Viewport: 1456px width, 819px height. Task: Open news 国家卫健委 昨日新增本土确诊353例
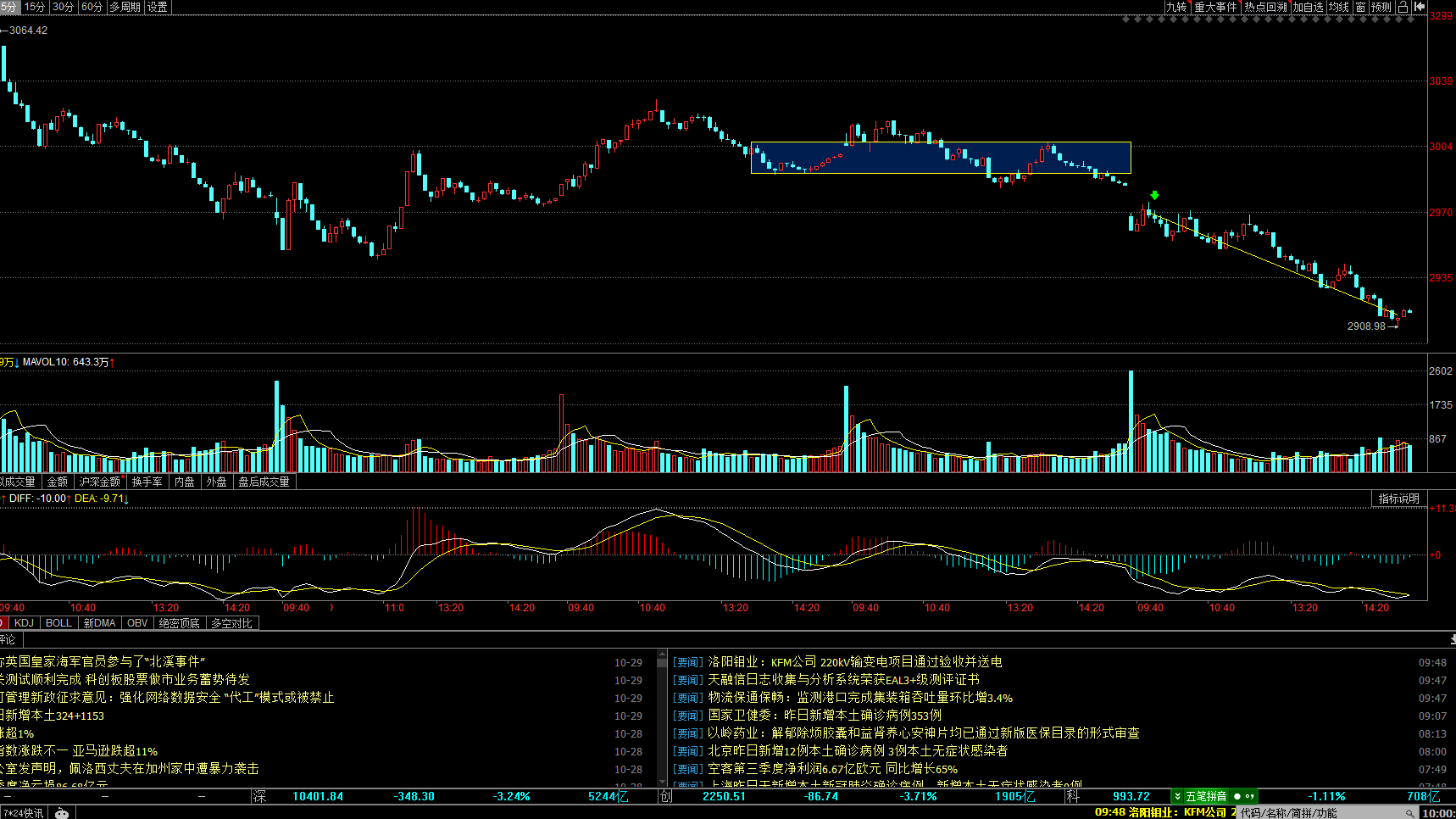pos(825,715)
